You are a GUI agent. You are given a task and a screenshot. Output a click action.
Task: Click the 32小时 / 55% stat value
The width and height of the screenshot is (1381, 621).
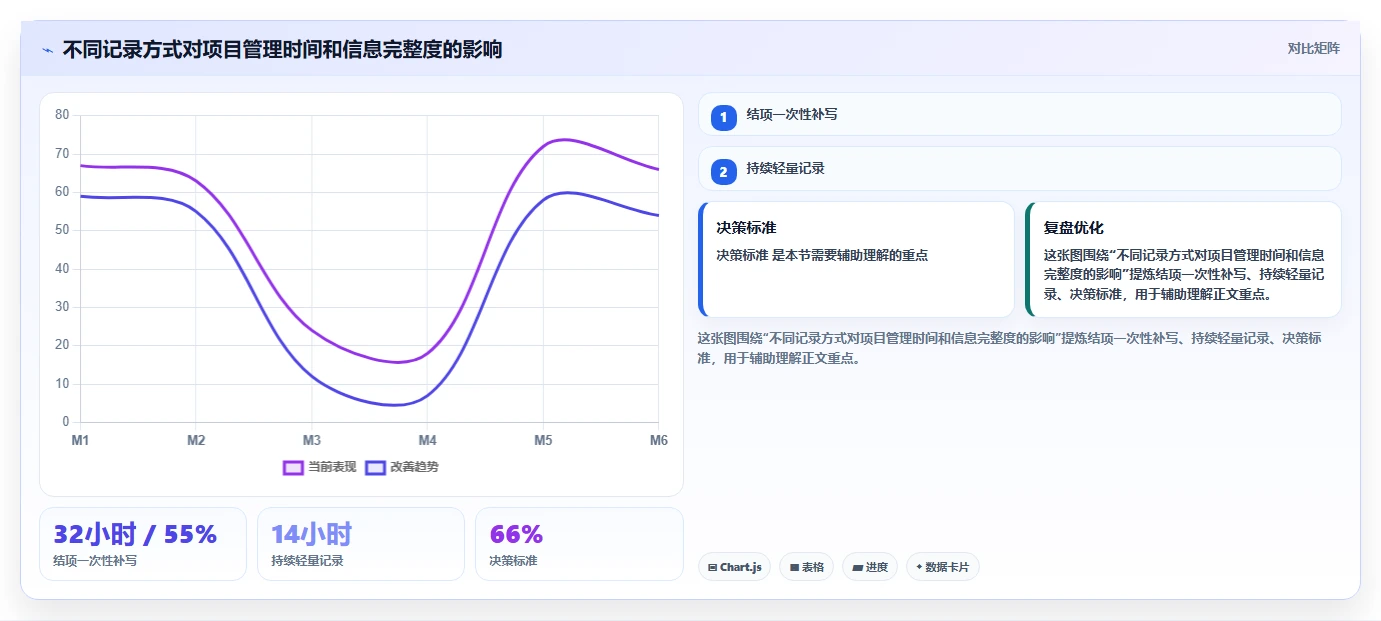pos(135,534)
